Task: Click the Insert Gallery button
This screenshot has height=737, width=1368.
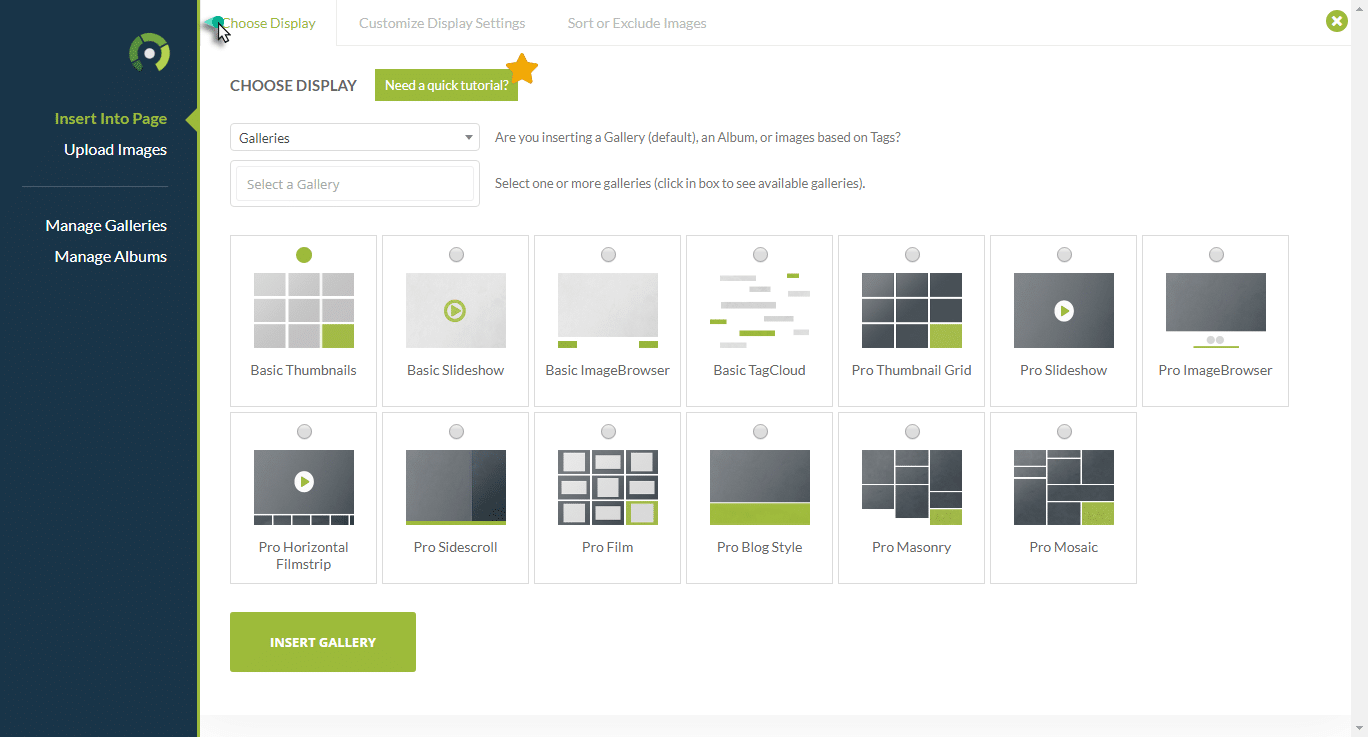Action: click(x=323, y=642)
